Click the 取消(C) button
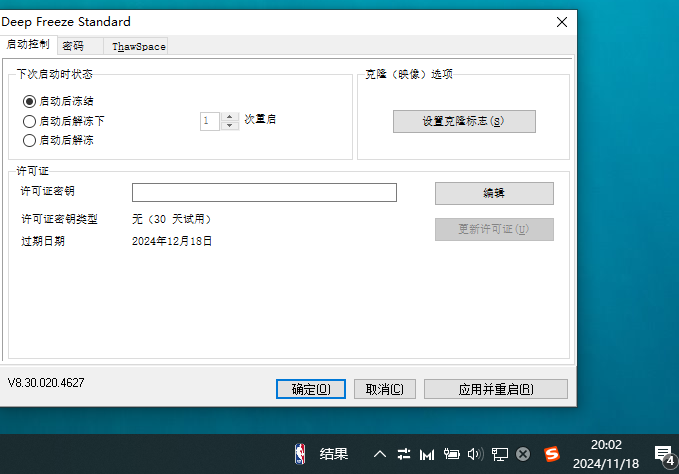 point(385,389)
